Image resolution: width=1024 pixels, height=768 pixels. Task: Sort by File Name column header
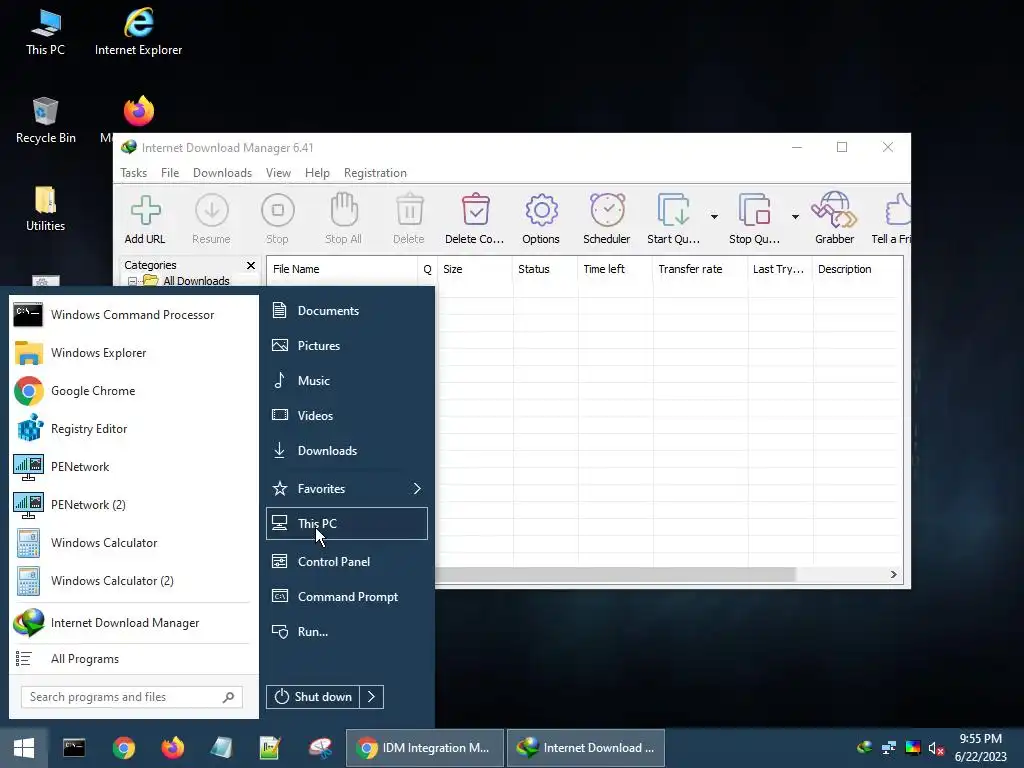(x=342, y=269)
